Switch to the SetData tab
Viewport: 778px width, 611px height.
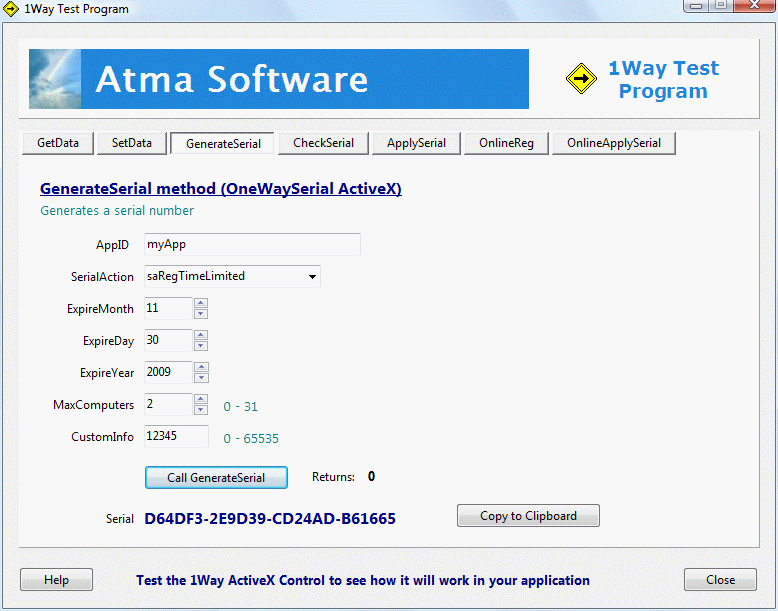click(131, 143)
